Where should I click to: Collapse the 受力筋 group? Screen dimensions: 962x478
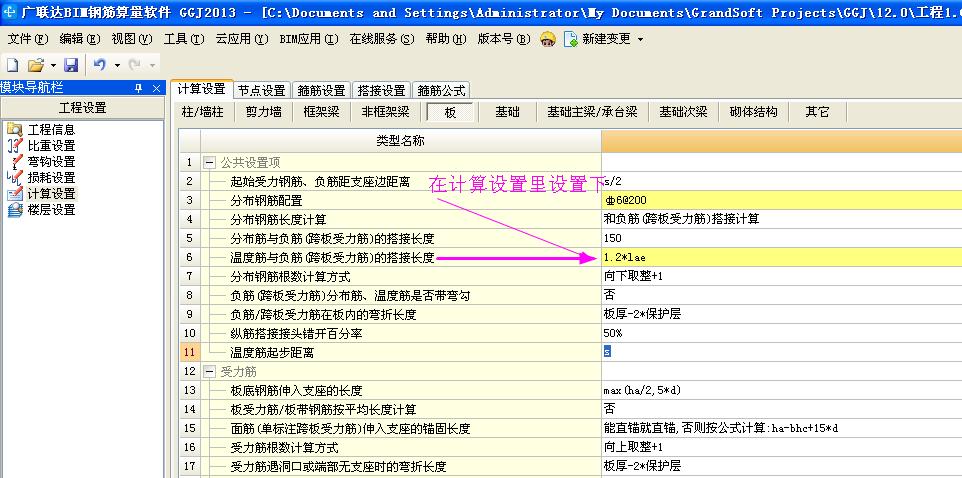pyautogui.click(x=210, y=372)
